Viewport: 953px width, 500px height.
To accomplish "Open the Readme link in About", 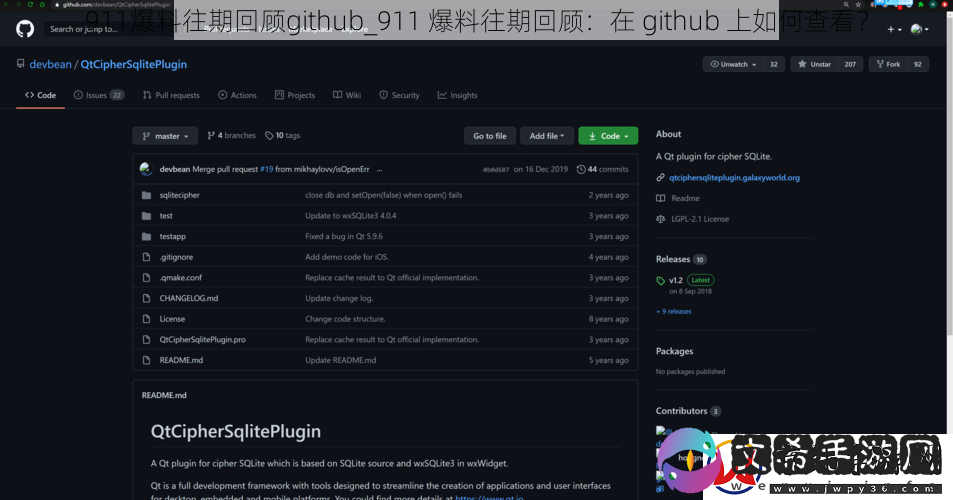I will point(685,199).
